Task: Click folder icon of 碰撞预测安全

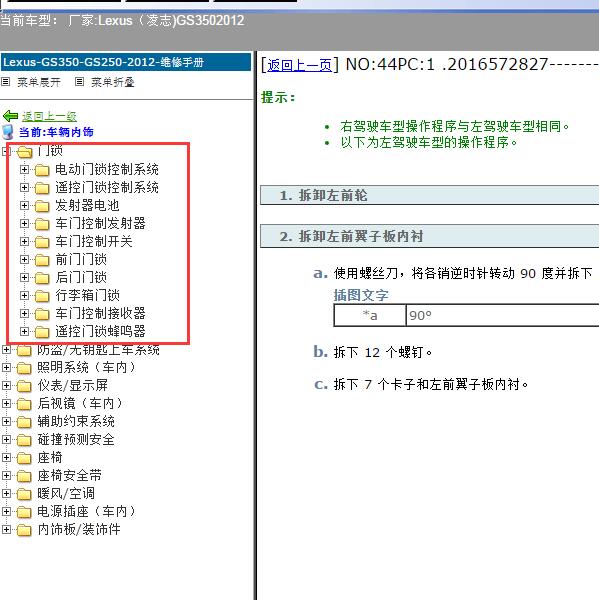Action: click(24, 440)
